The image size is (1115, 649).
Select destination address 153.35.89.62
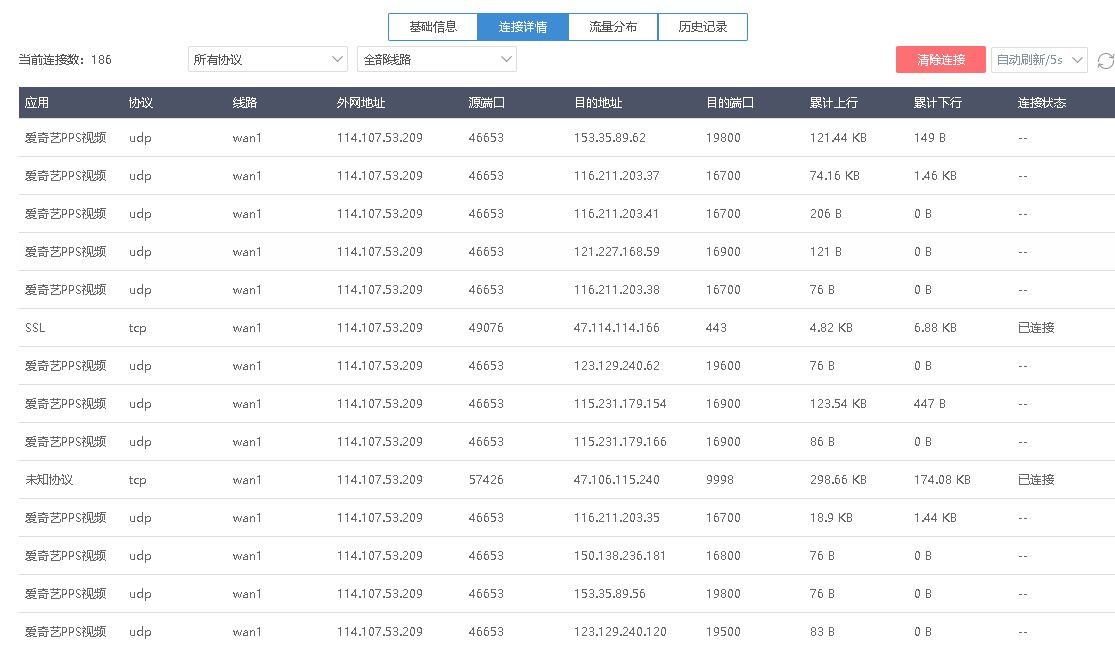tap(609, 137)
